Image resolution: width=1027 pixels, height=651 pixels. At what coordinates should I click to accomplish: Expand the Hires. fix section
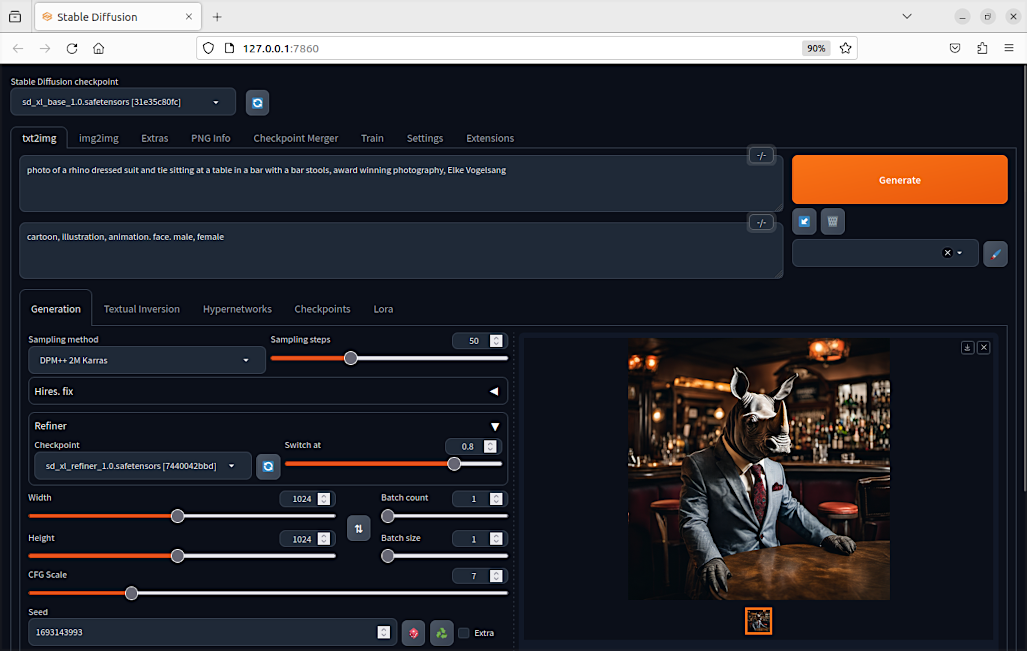(494, 392)
